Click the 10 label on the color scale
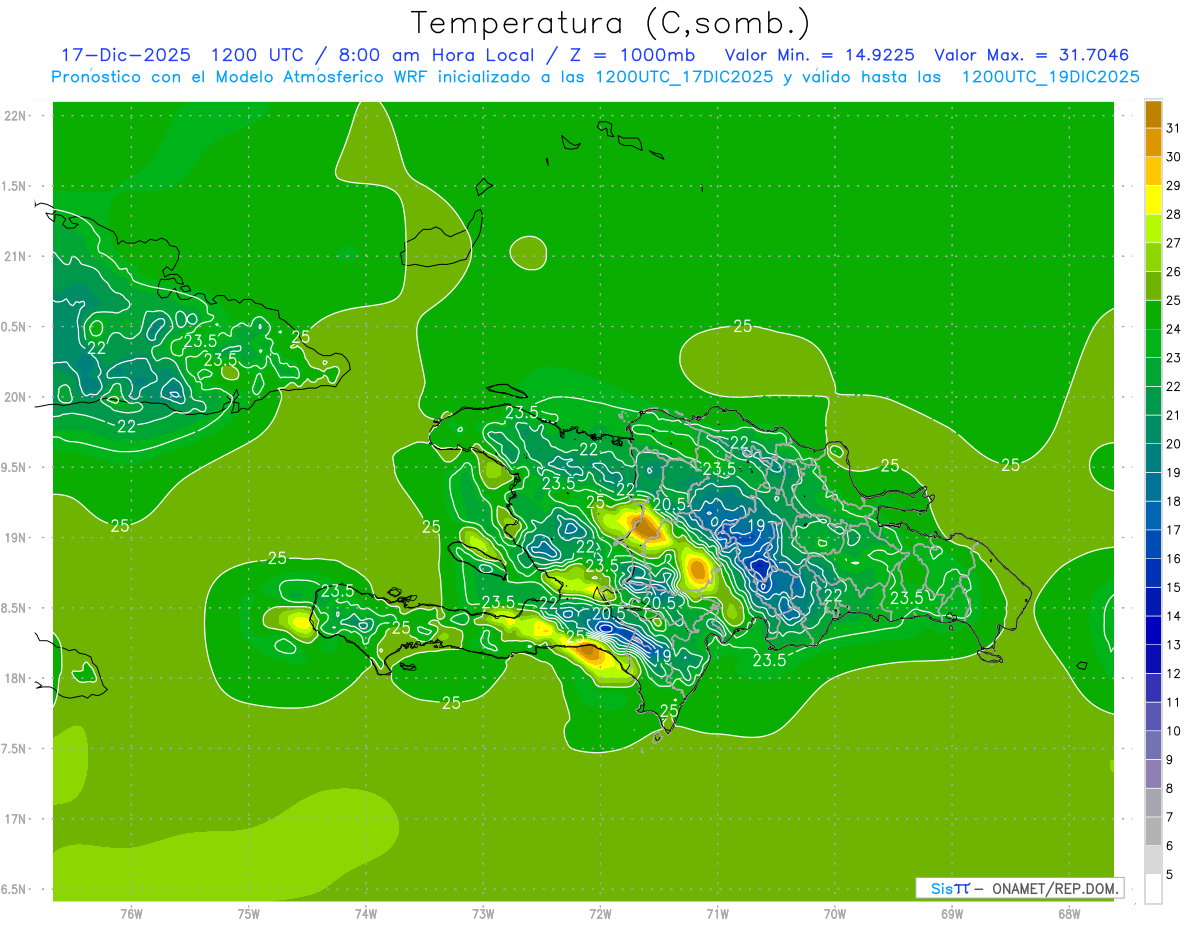The image size is (1200, 927). click(x=1173, y=731)
